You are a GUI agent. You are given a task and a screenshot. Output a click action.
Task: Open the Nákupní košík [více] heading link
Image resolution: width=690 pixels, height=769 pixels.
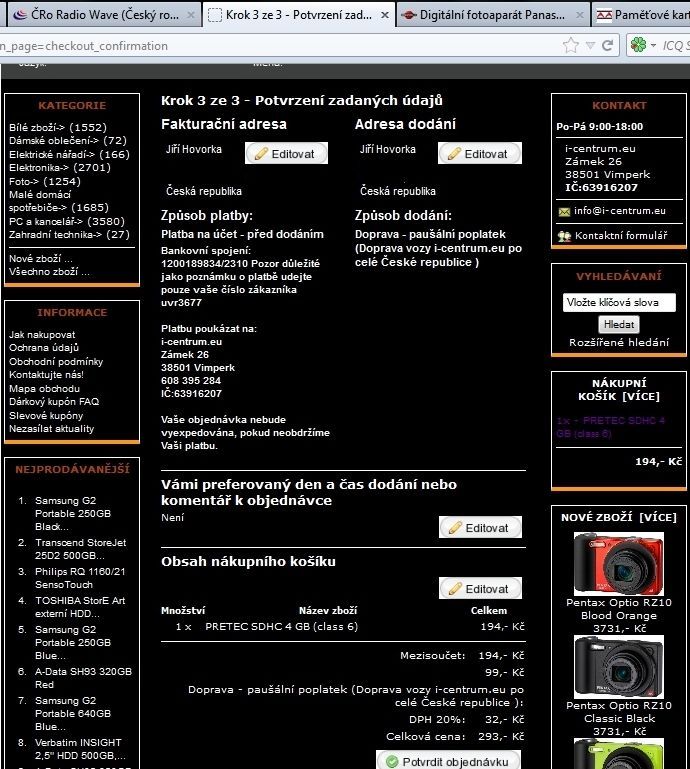[619, 389]
